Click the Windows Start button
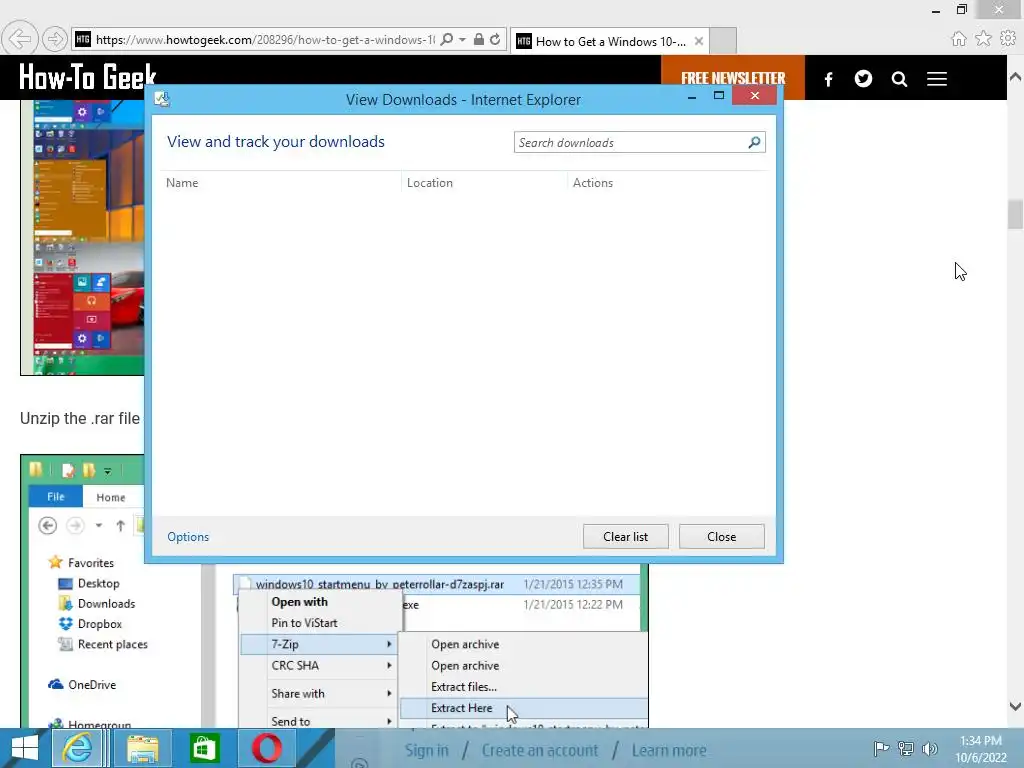This screenshot has height=768, width=1024. pos(24,748)
